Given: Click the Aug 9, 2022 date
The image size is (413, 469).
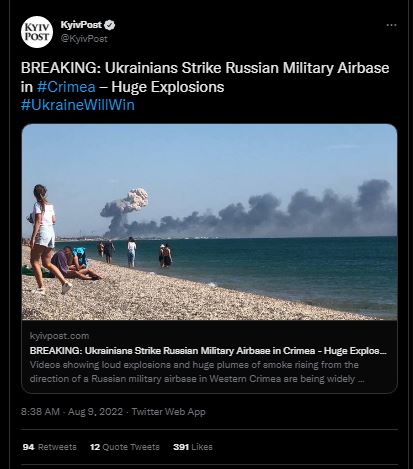Looking at the screenshot, I should pyautogui.click(x=95, y=412).
